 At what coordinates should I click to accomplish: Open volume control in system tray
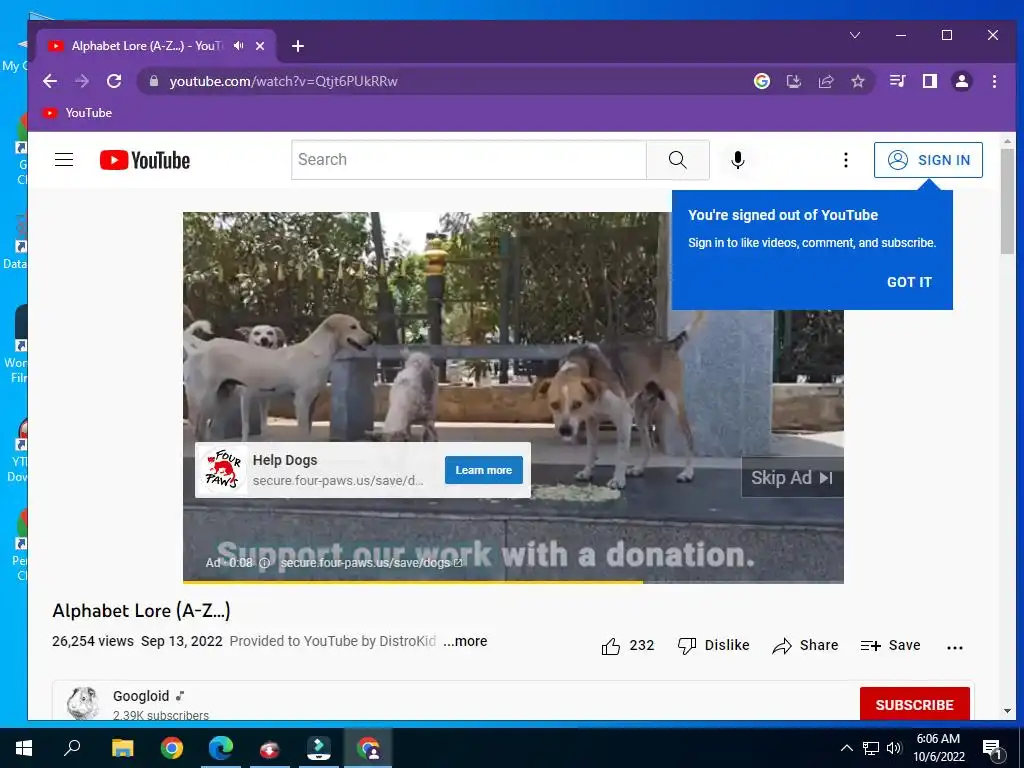pos(894,748)
